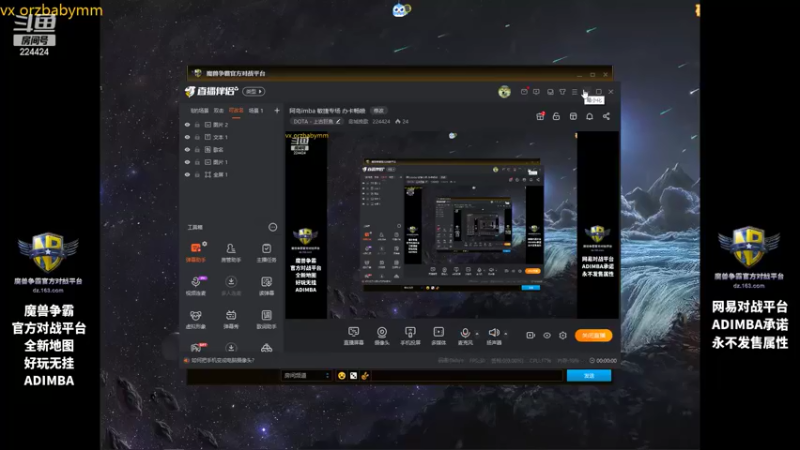The image size is (800, 450).
Task: Open the user avatar profile
Action: click(504, 92)
